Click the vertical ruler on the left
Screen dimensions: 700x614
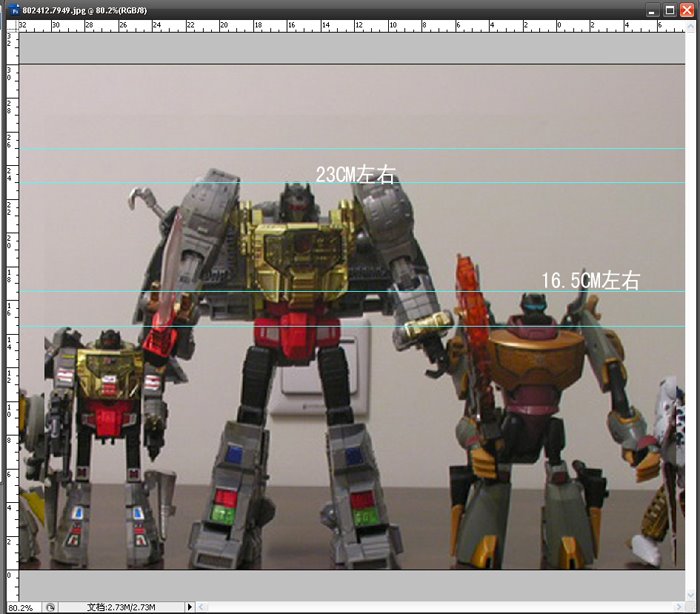[x=12, y=316]
